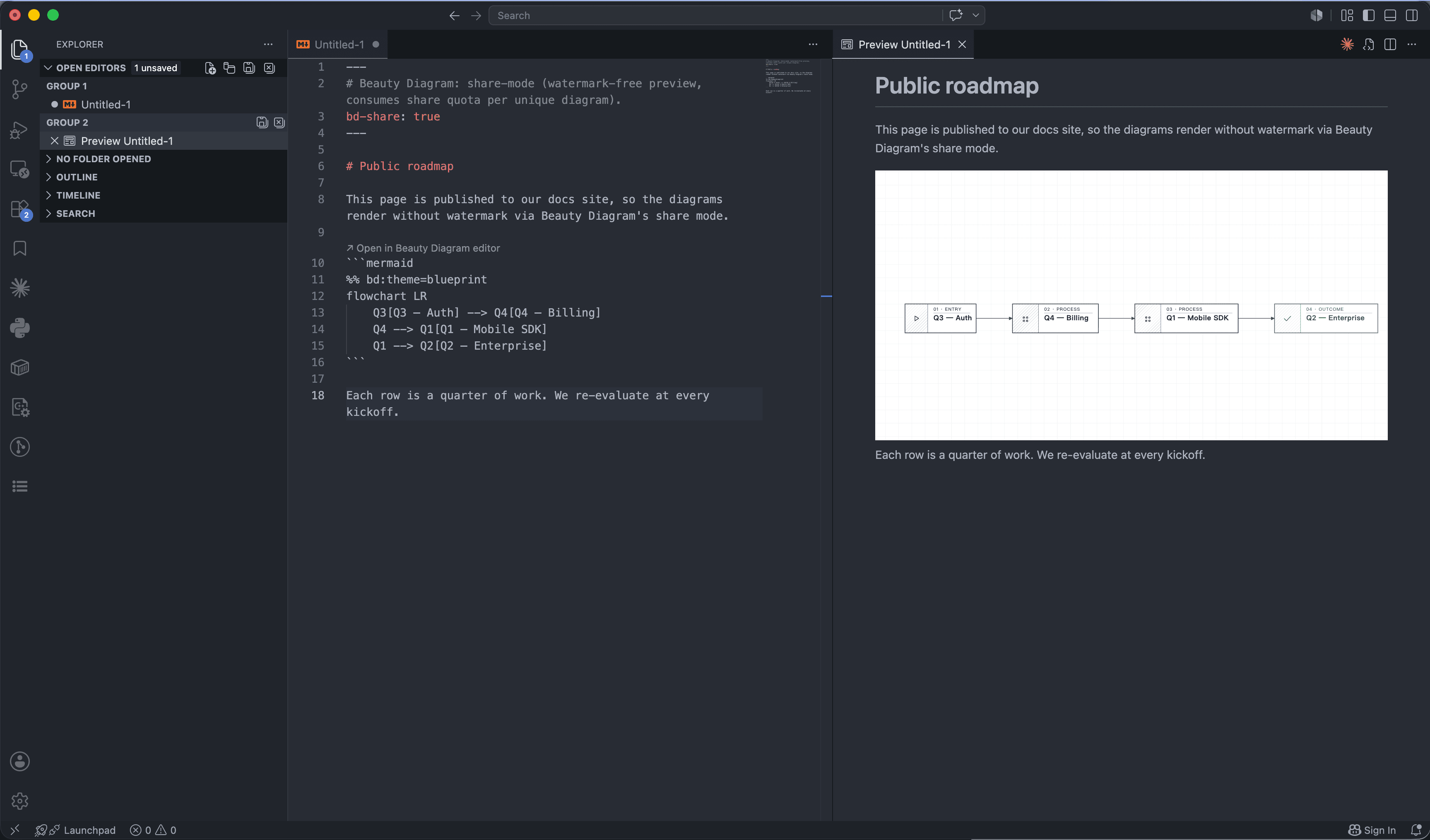
Task: Toggle the Primary Side Bar
Action: tap(1369, 15)
